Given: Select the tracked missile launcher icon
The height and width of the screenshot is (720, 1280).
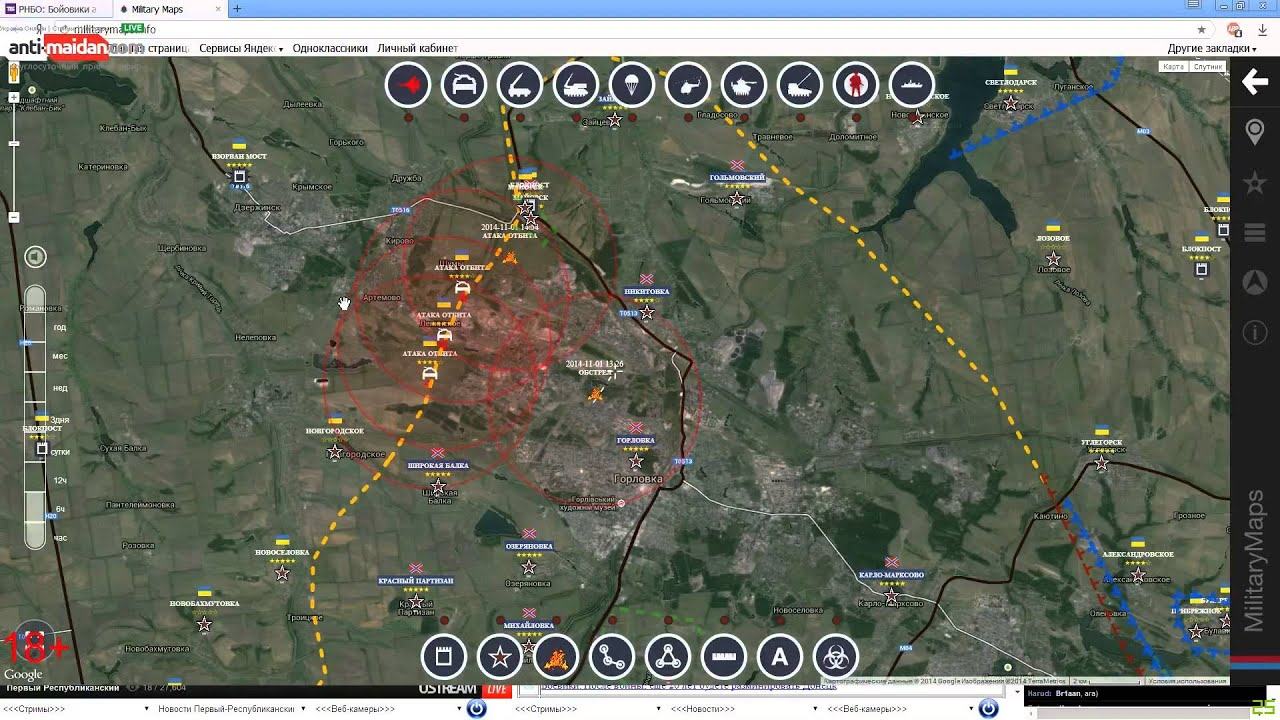Looking at the screenshot, I should point(576,86).
